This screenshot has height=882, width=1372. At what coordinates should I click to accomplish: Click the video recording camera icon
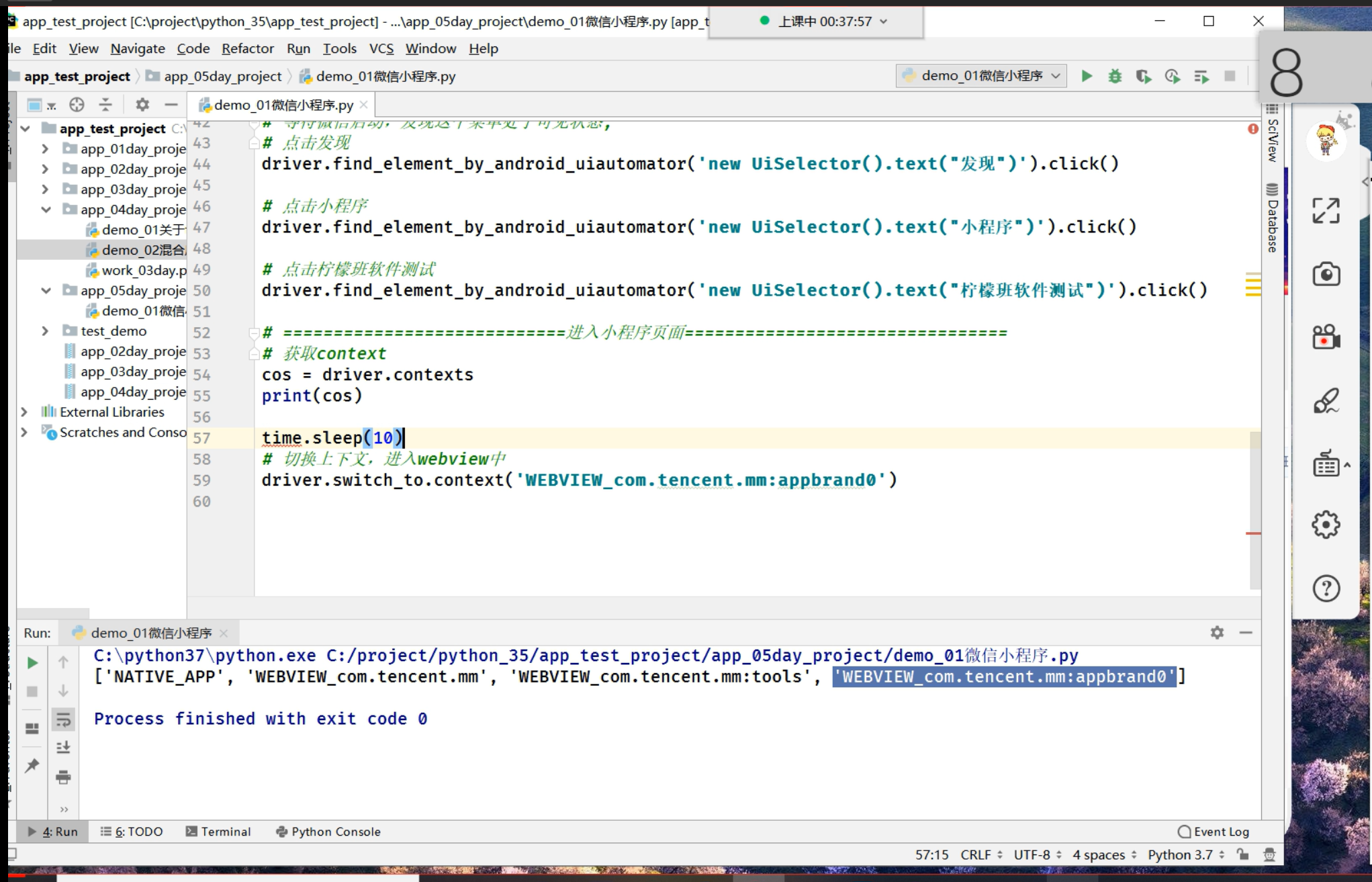click(x=1326, y=337)
